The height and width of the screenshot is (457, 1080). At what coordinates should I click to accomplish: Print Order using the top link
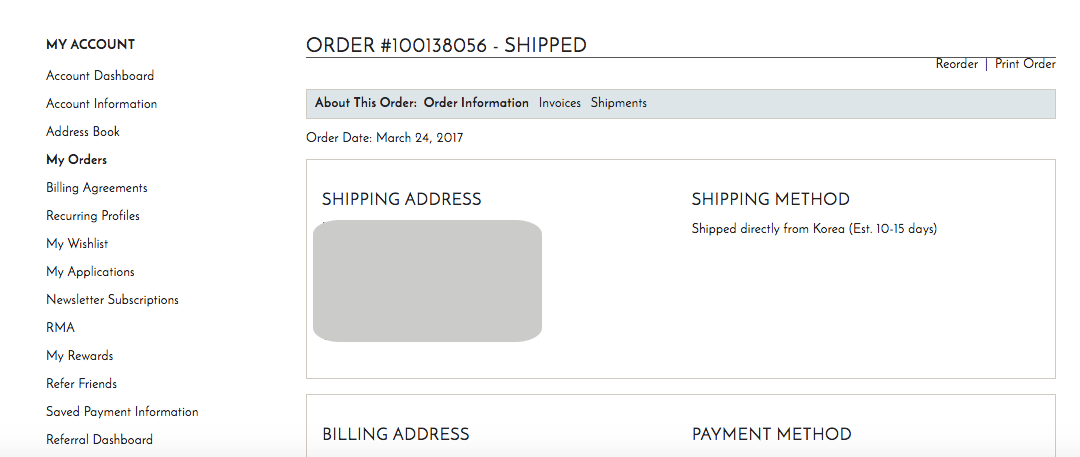1025,64
